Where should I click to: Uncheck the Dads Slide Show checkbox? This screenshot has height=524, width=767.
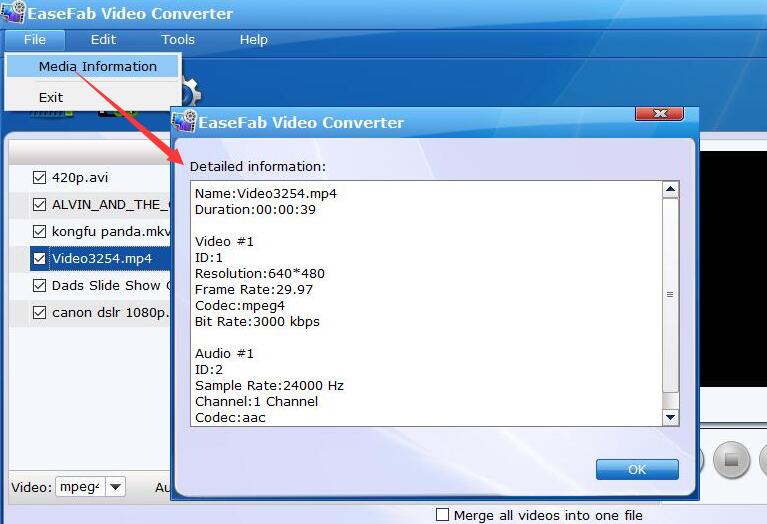click(39, 285)
